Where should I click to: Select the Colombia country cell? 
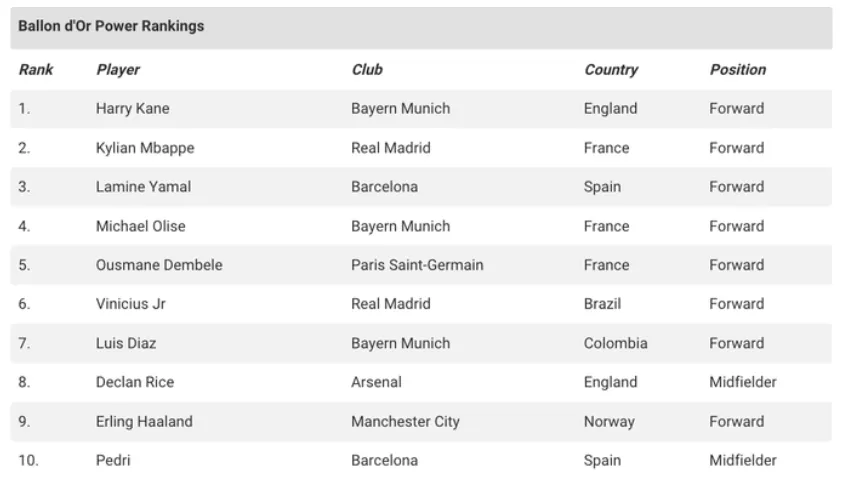(615, 343)
